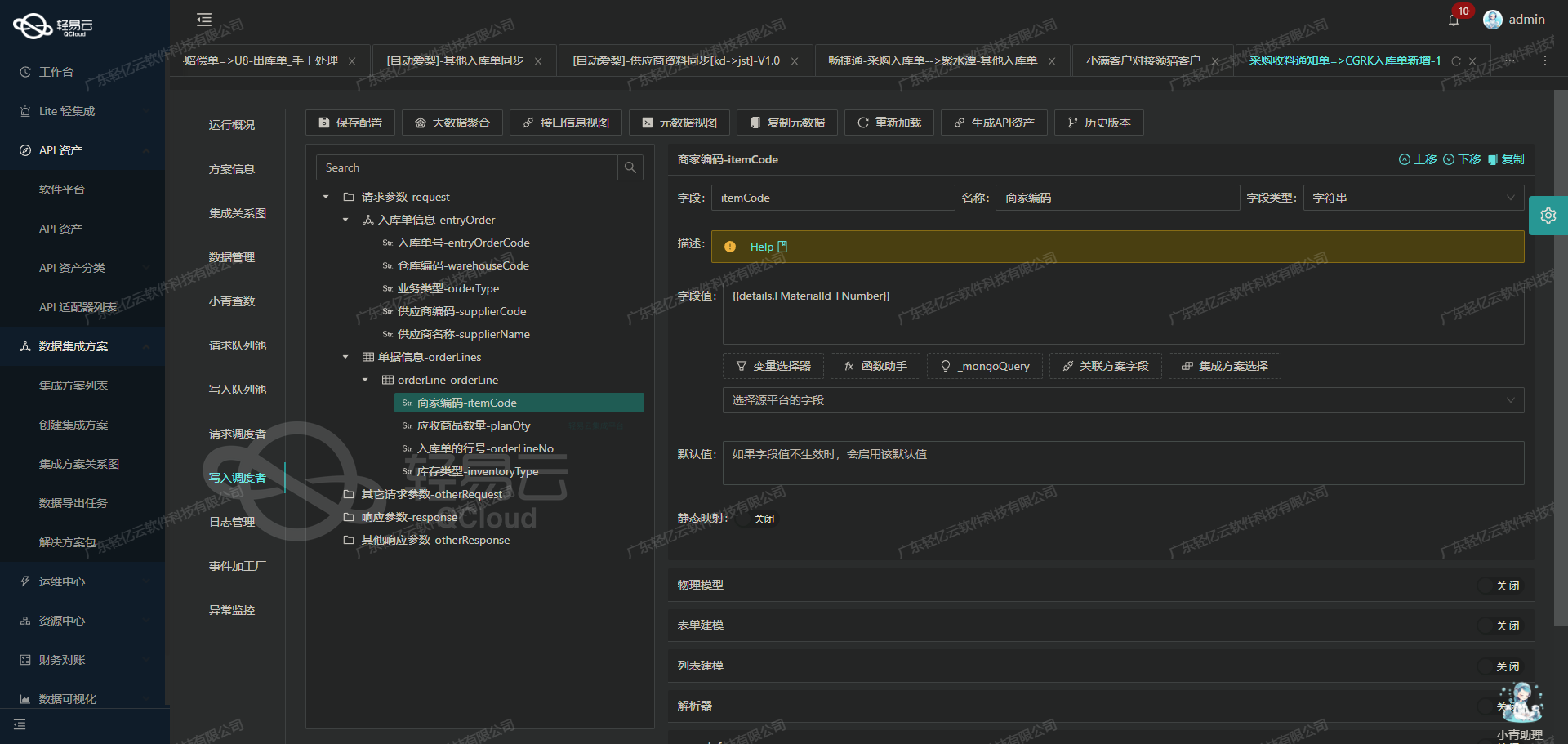Click the search magnifier icon

[x=630, y=167]
